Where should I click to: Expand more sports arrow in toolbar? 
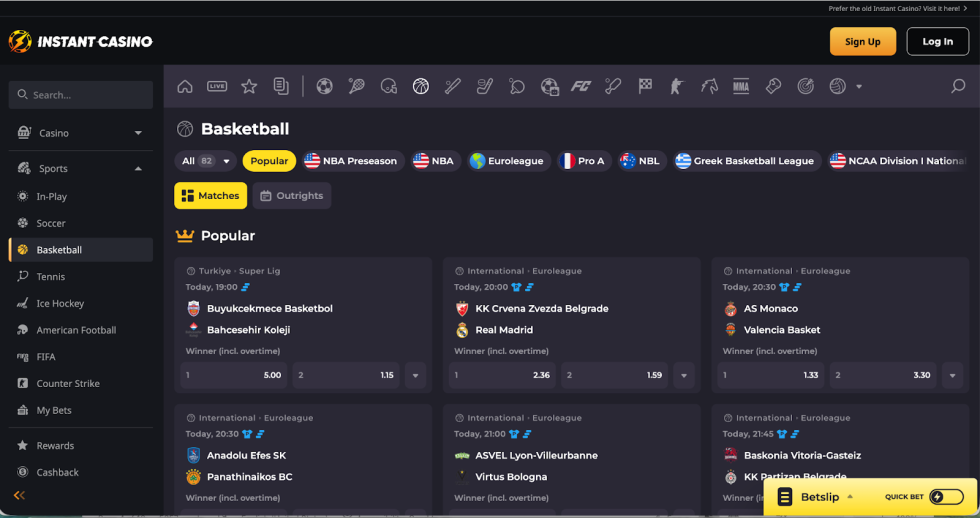[x=859, y=87]
